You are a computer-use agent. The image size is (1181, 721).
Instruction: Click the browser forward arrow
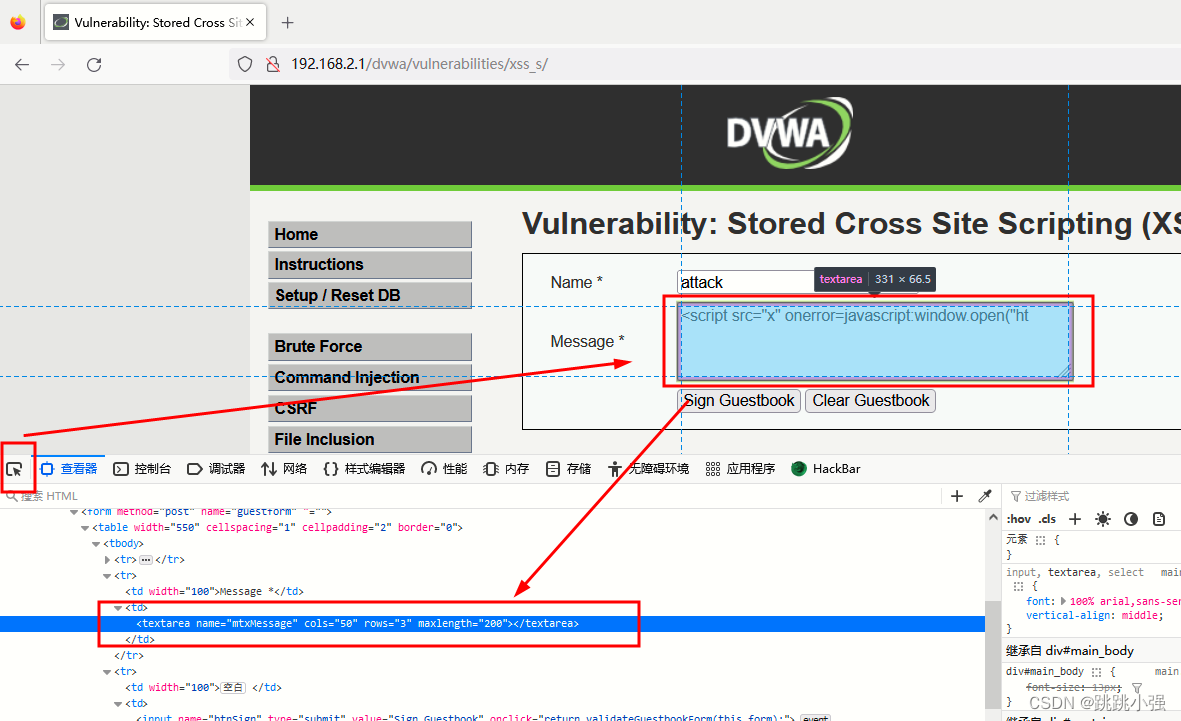click(x=58, y=65)
